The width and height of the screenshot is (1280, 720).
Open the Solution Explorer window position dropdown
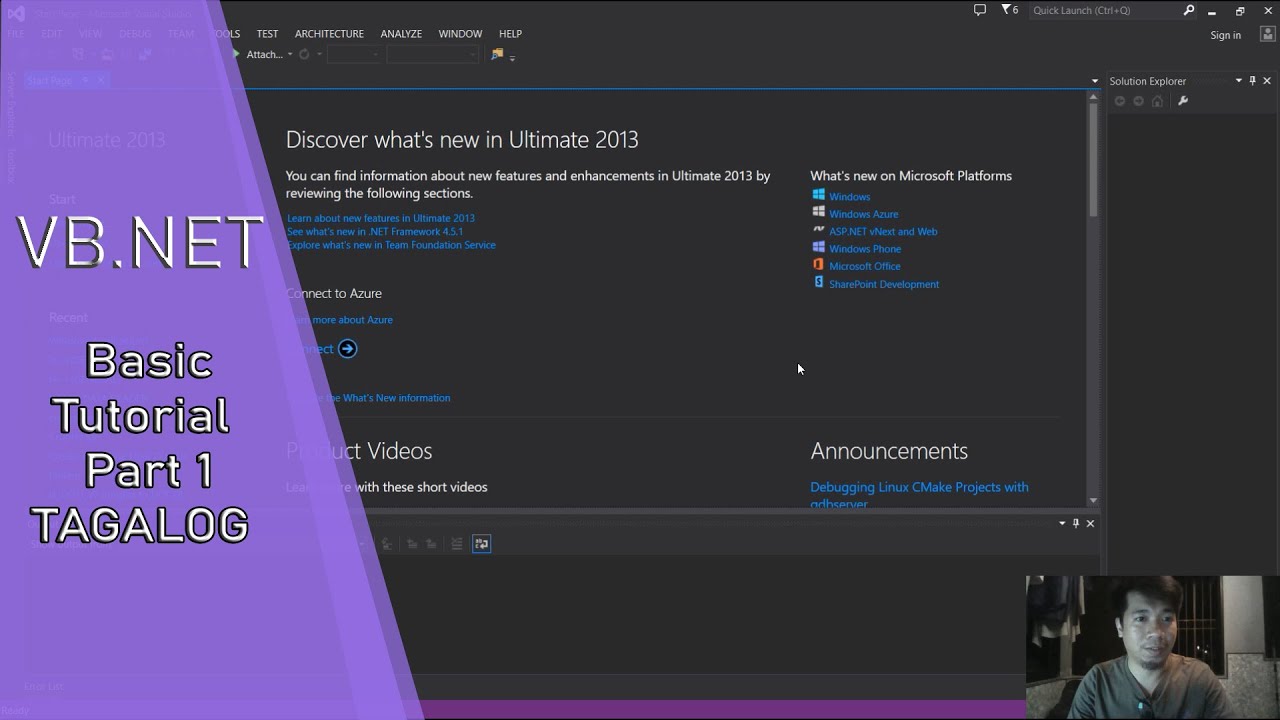[1238, 81]
